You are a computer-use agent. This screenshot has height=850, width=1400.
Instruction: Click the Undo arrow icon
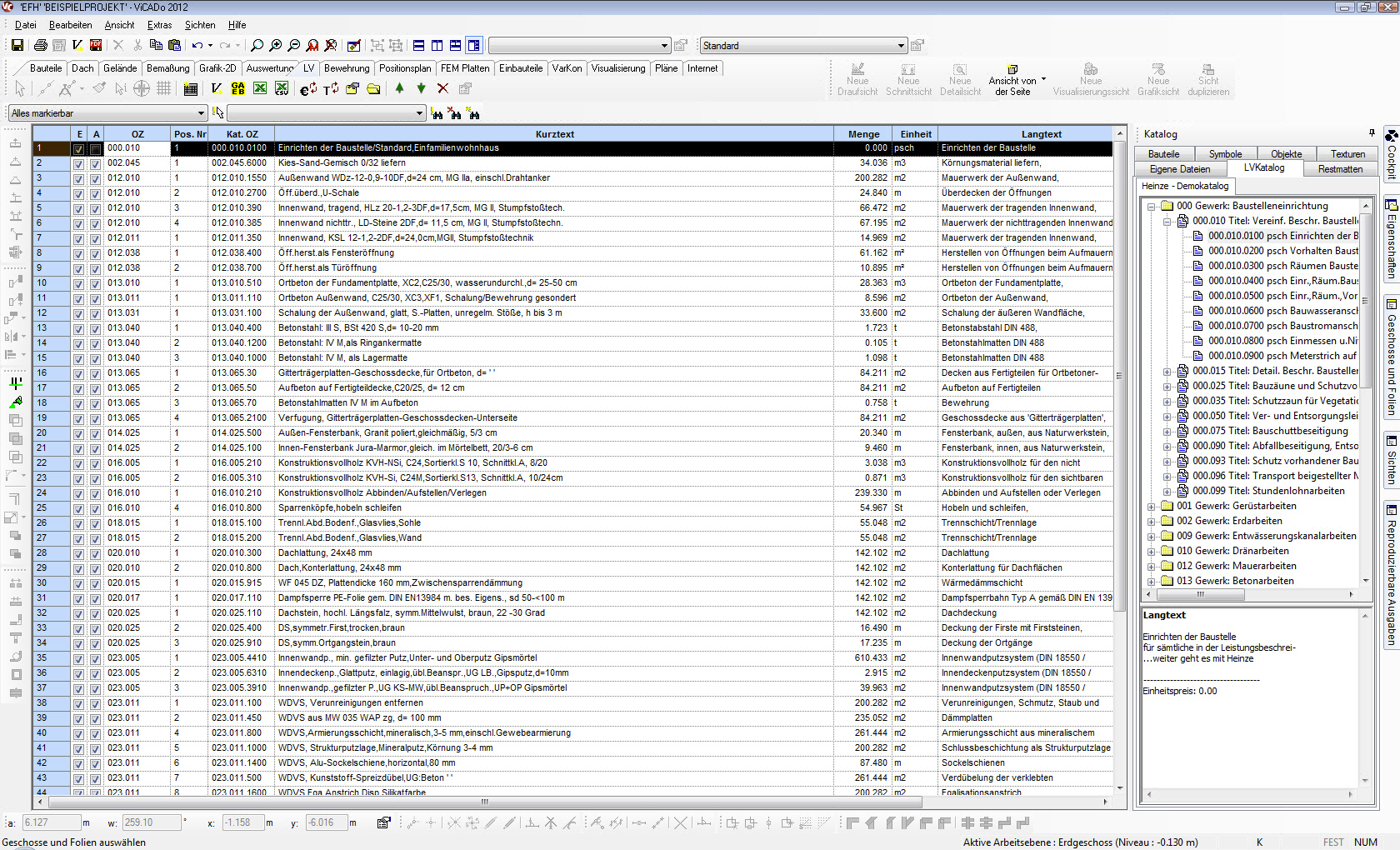tap(197, 45)
